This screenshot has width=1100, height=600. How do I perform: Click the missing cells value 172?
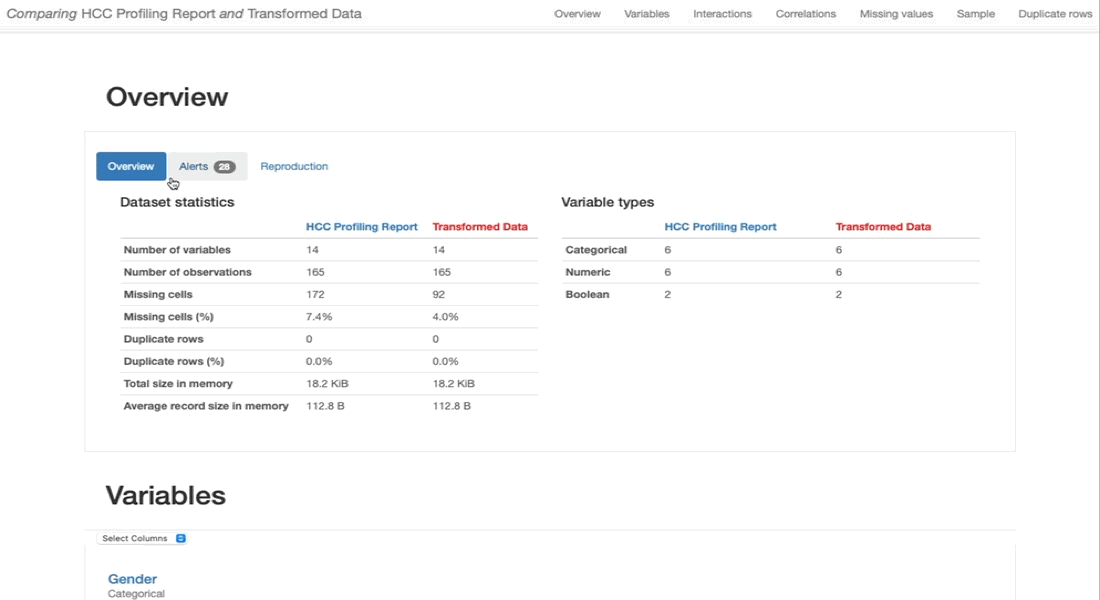point(315,295)
